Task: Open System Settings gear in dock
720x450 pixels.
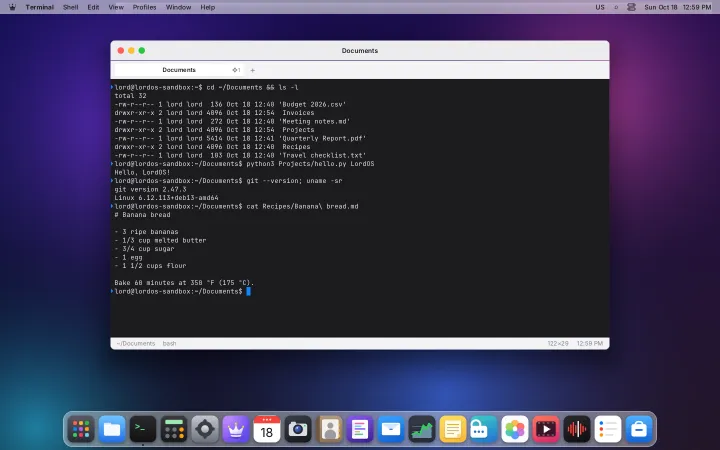Action: pos(205,429)
